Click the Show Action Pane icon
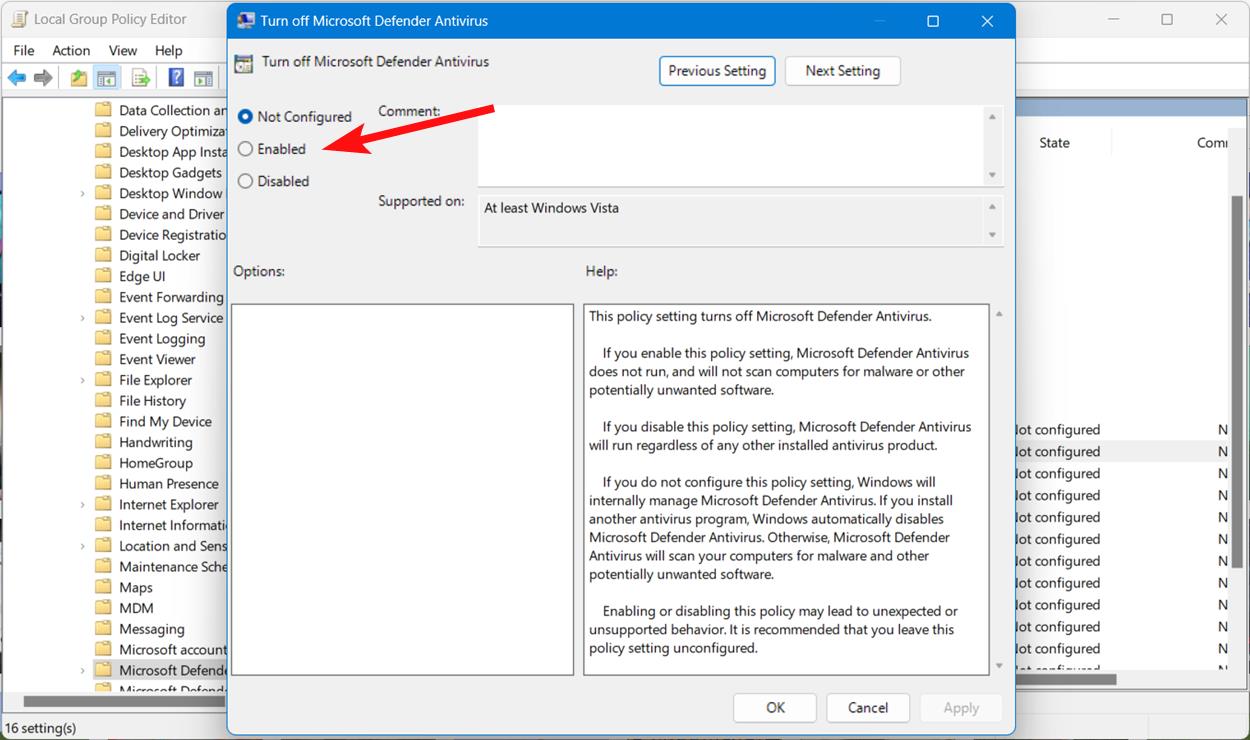1250x740 pixels. click(203, 77)
